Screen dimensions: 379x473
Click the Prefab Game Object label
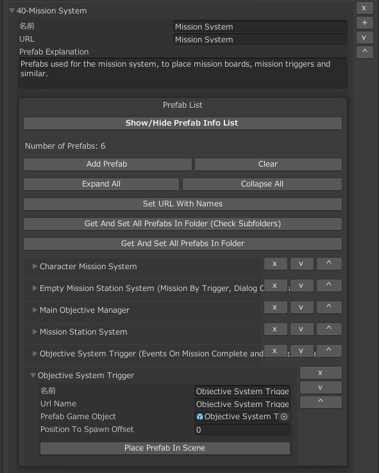(x=78, y=417)
